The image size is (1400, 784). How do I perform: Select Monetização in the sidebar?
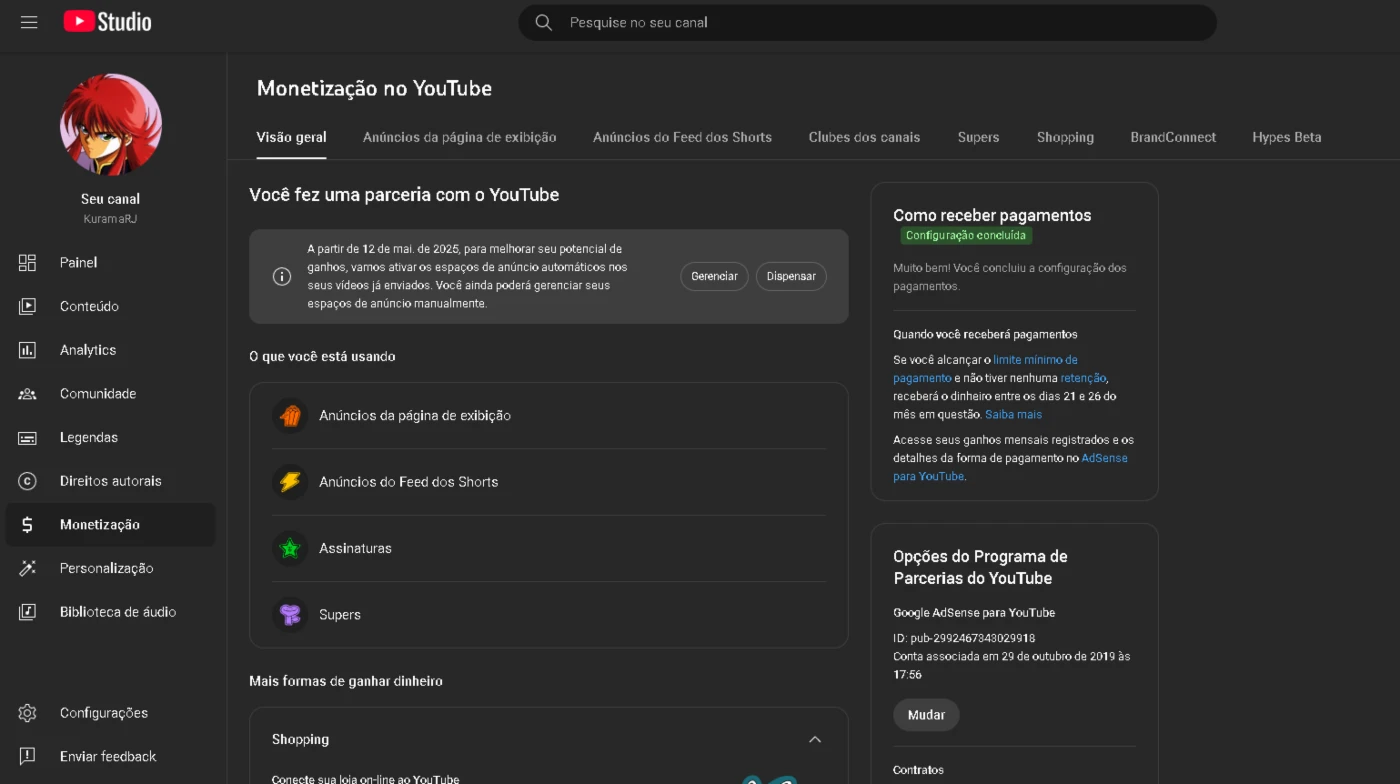(x=110, y=525)
